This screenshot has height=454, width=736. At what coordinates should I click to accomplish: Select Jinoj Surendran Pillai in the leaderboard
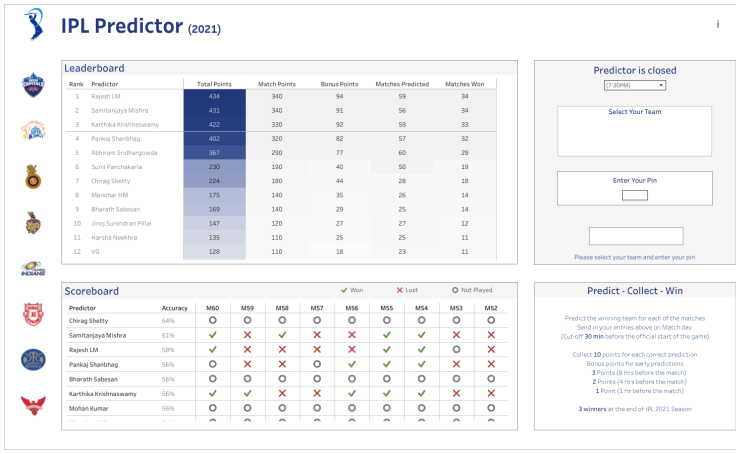pos(121,223)
